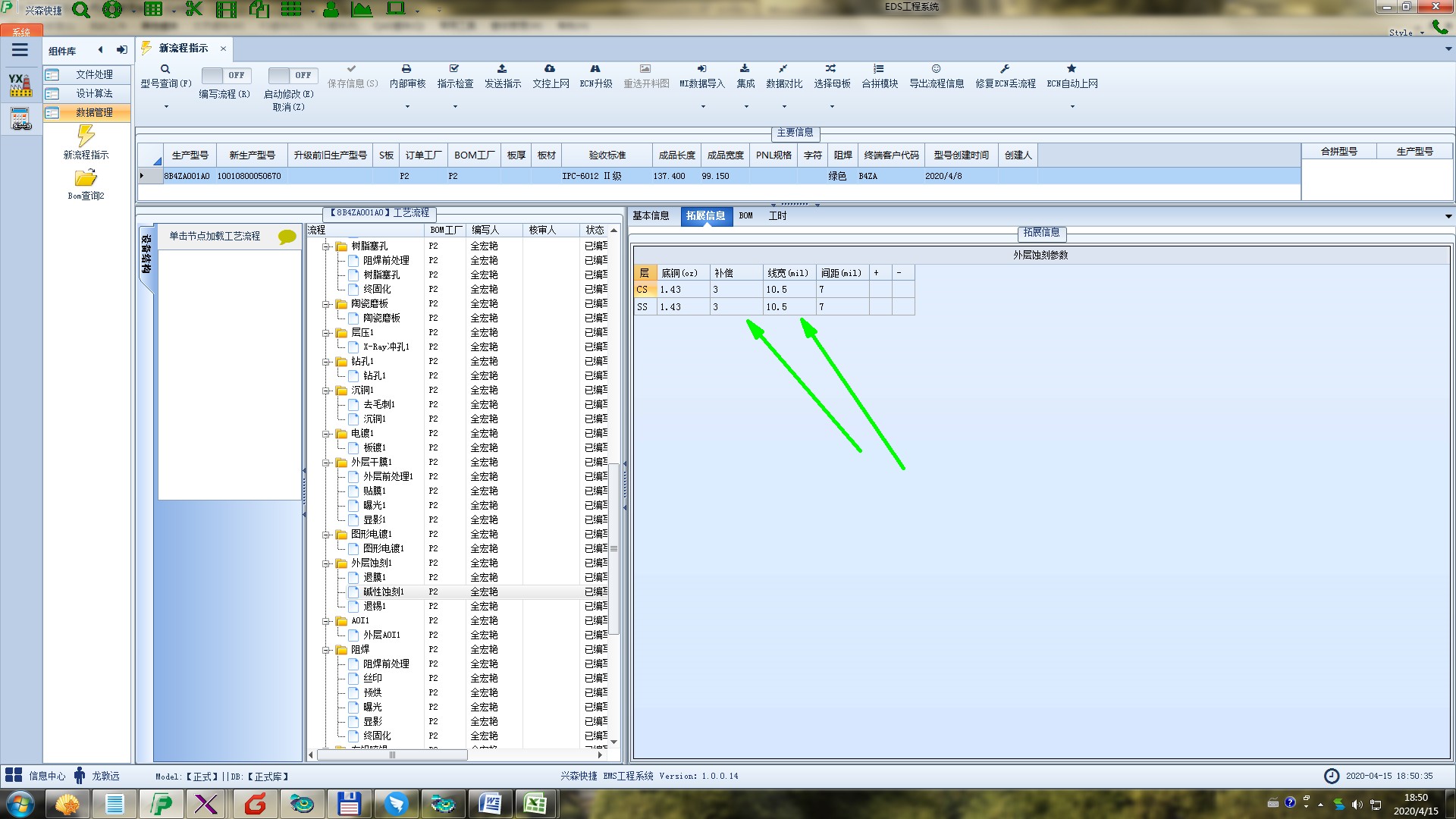1456x819 pixels.
Task: Toggle the 编写流程 OFF switch
Action: tap(225, 75)
